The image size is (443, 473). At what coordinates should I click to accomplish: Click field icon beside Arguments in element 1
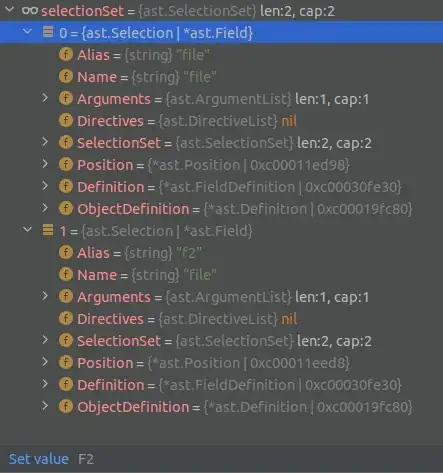click(66, 296)
